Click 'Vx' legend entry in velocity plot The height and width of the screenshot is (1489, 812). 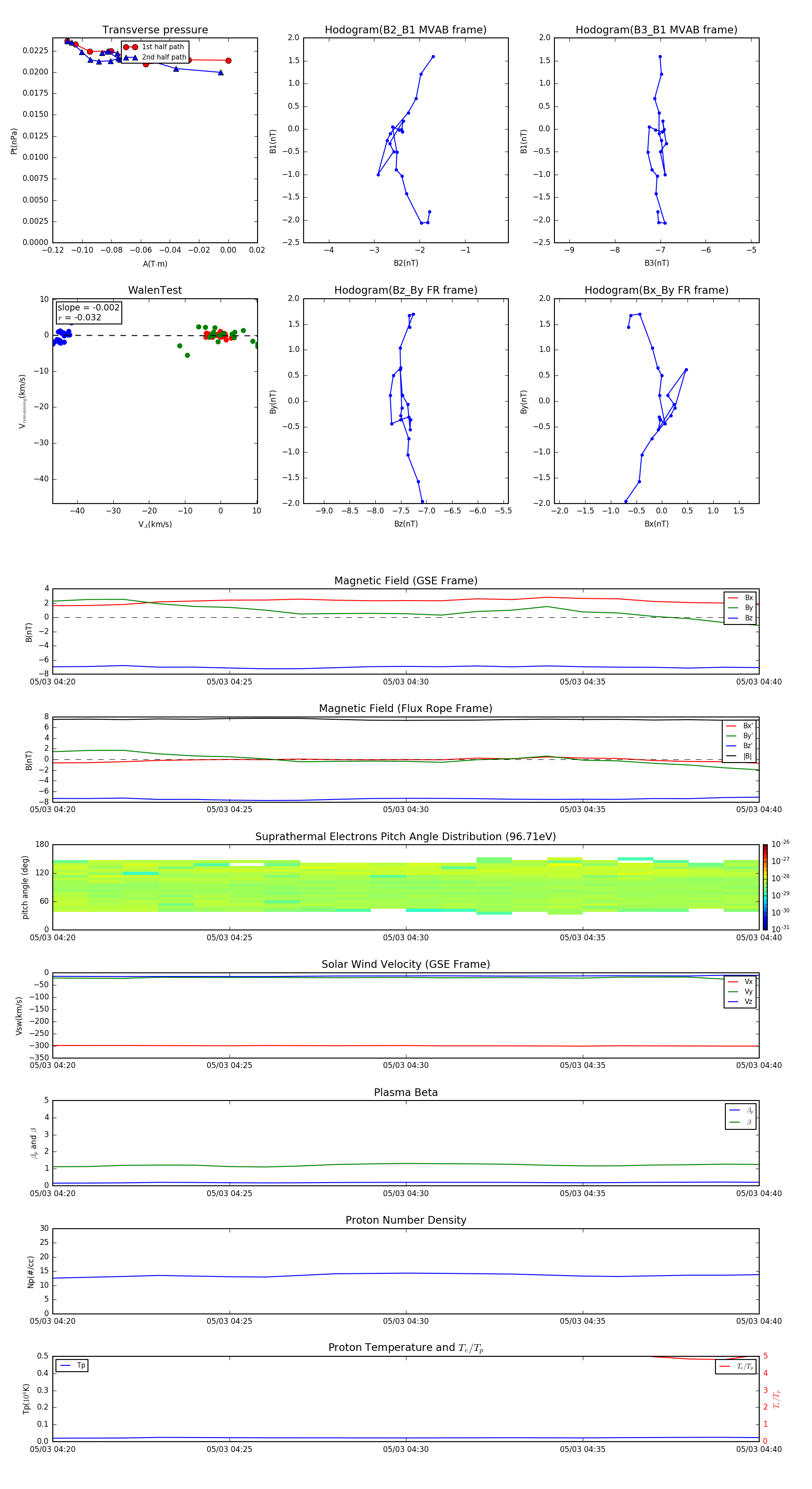(740, 982)
